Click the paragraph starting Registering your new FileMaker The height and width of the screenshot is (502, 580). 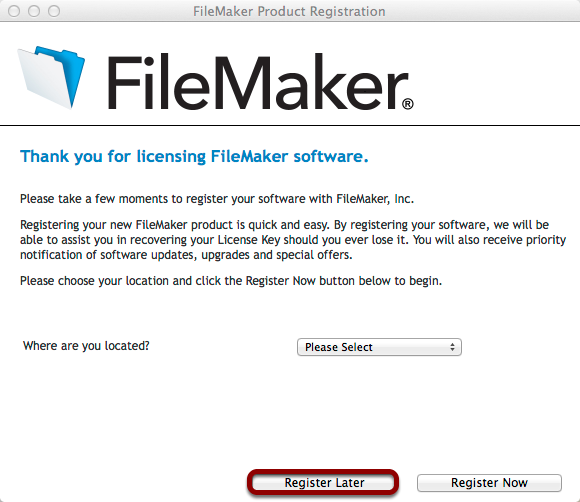point(293,240)
